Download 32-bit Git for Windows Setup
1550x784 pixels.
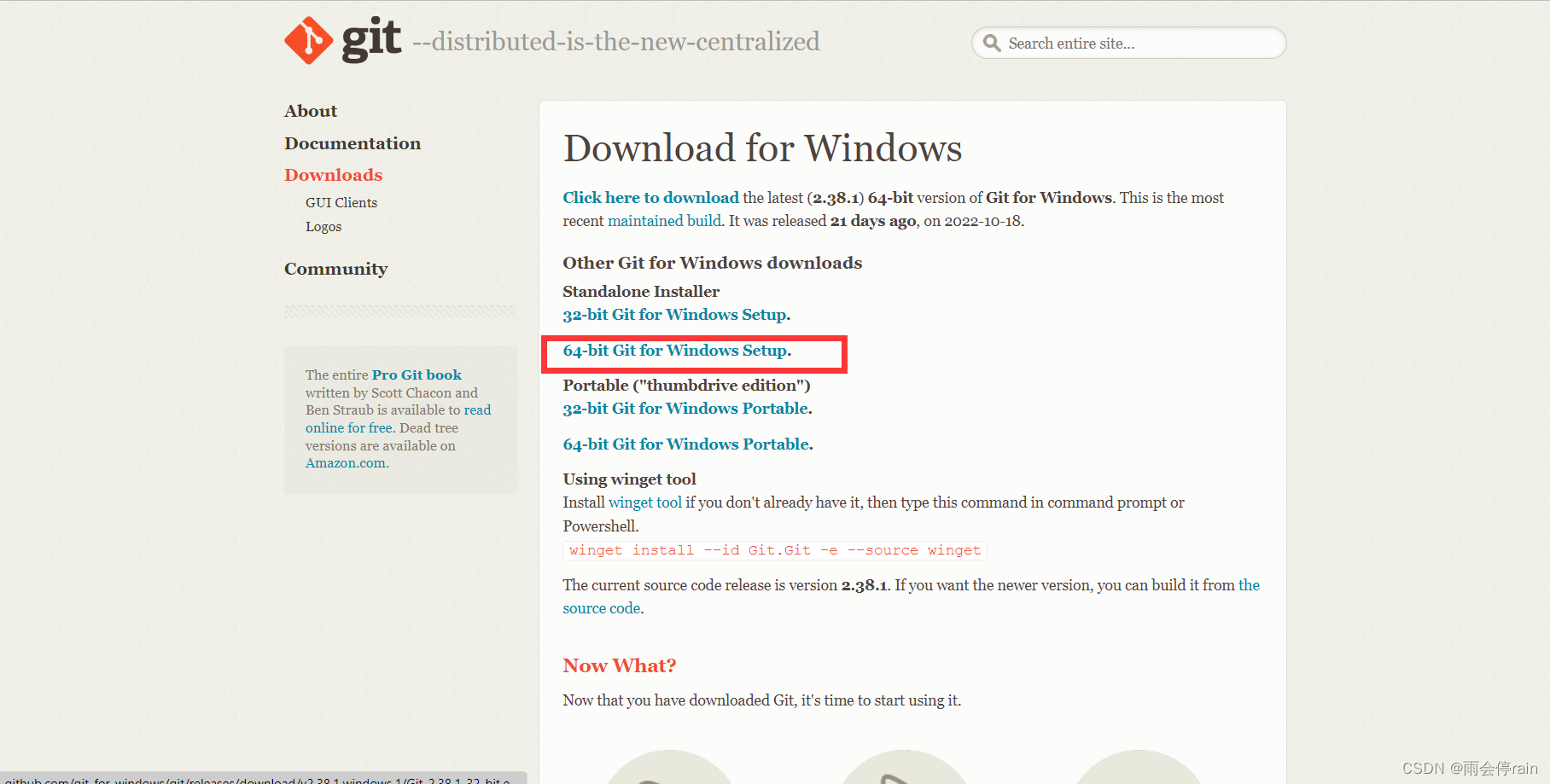point(674,315)
